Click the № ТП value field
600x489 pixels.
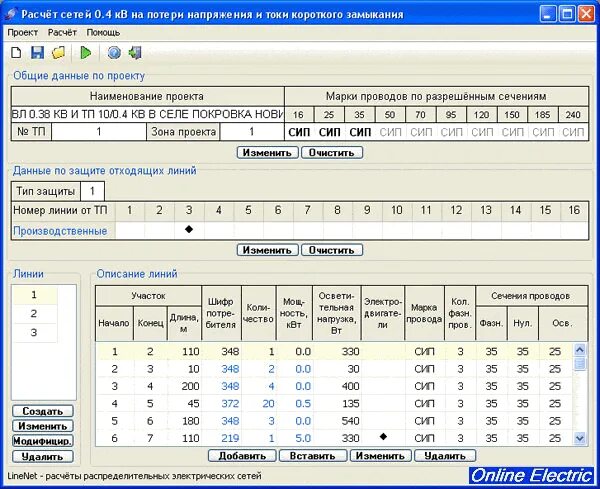coord(99,132)
